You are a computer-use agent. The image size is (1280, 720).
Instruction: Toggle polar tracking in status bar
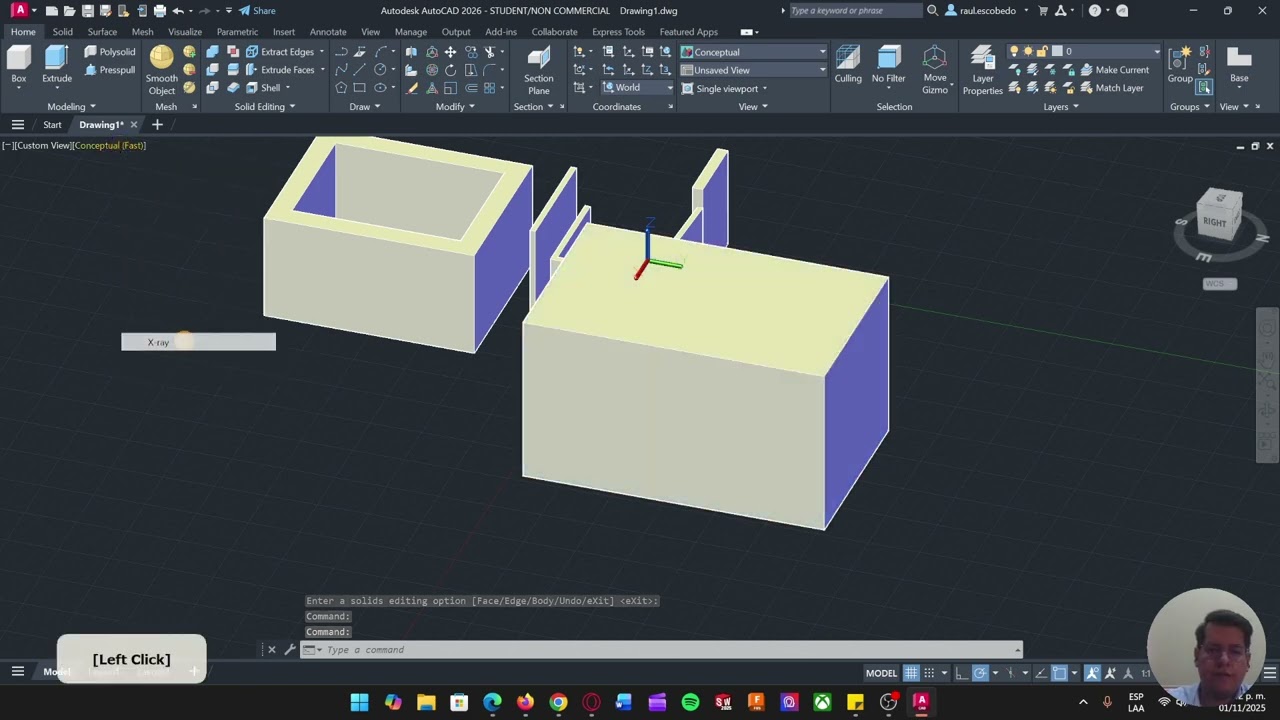click(980, 673)
